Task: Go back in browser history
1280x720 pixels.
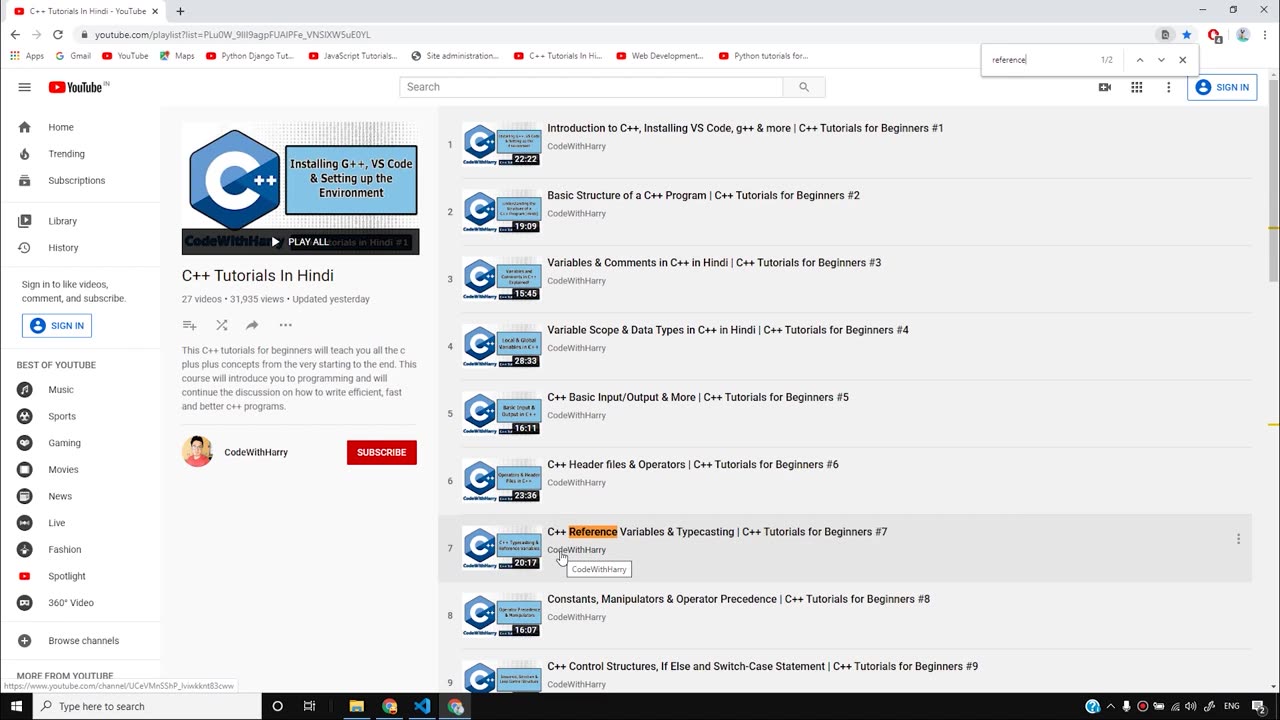Action: (x=15, y=34)
